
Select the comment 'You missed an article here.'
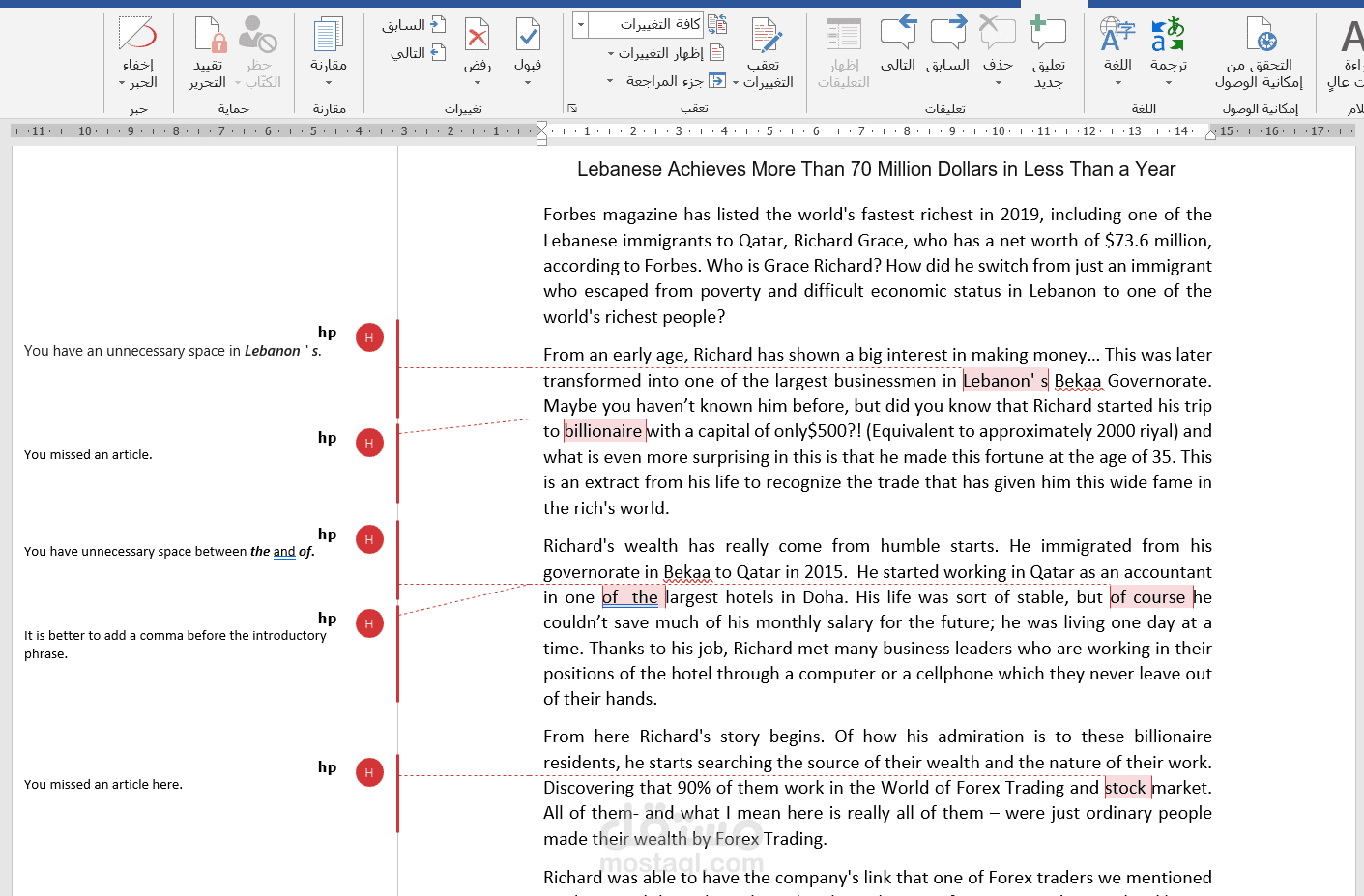point(103,784)
